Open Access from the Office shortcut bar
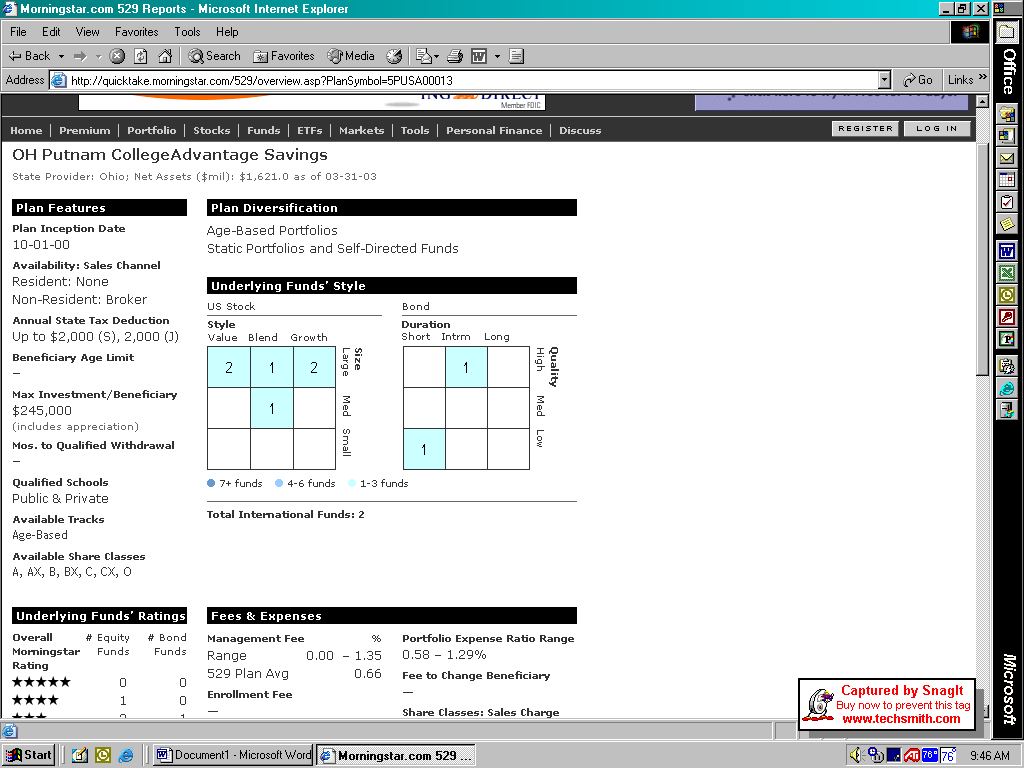 (1007, 317)
